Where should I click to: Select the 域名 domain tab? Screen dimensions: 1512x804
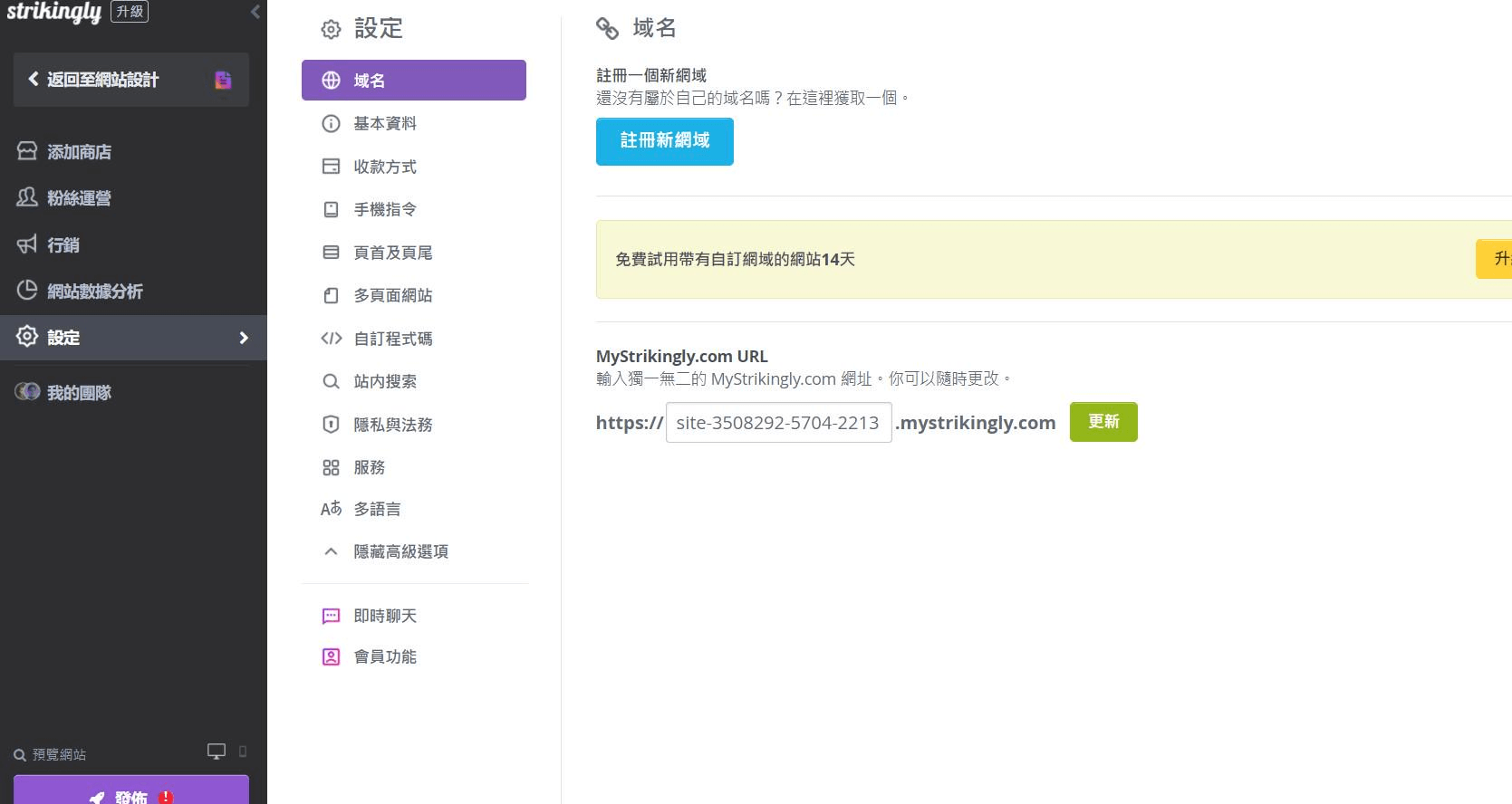click(414, 80)
